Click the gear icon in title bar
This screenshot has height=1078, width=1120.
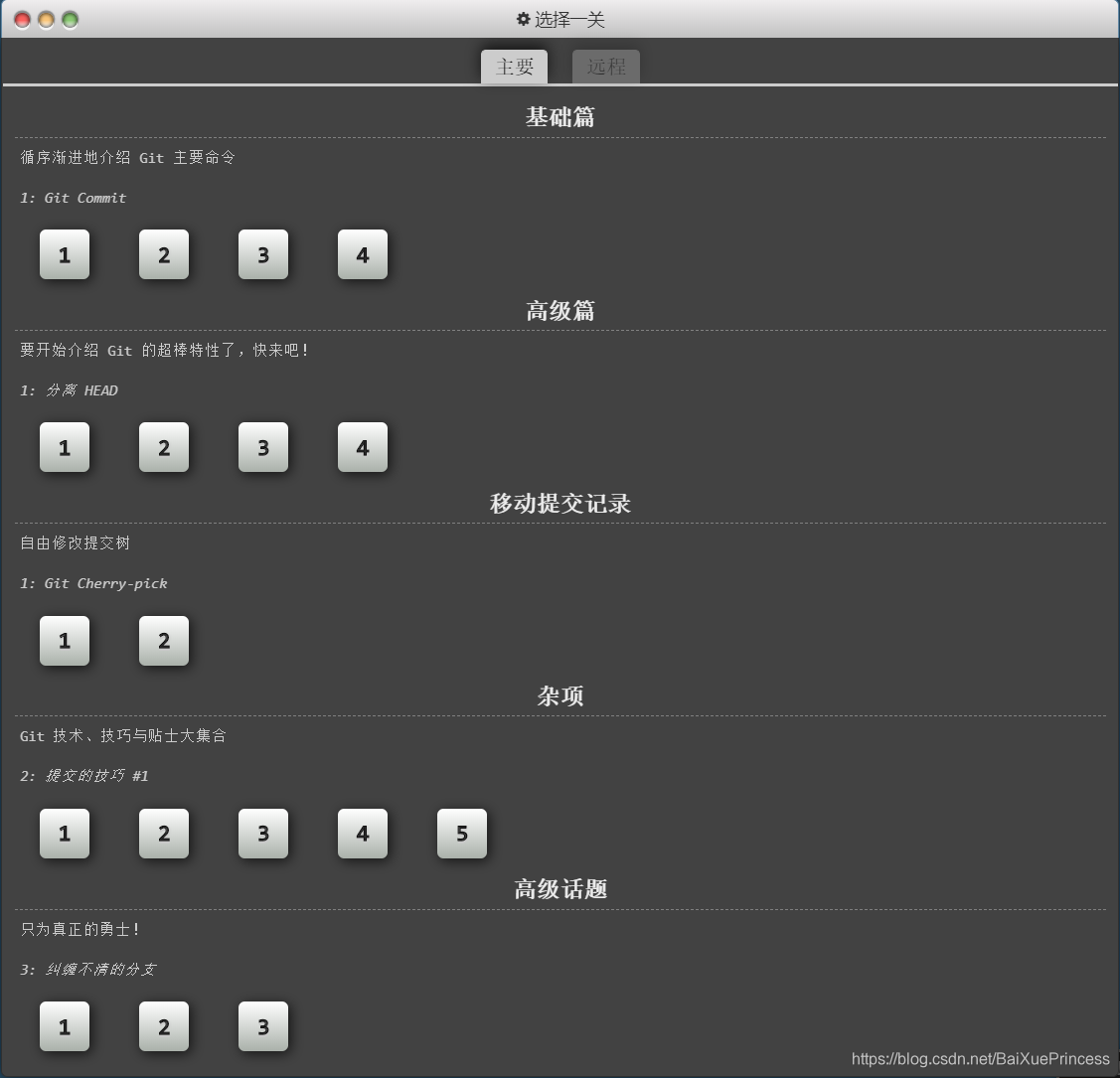pyautogui.click(x=523, y=19)
